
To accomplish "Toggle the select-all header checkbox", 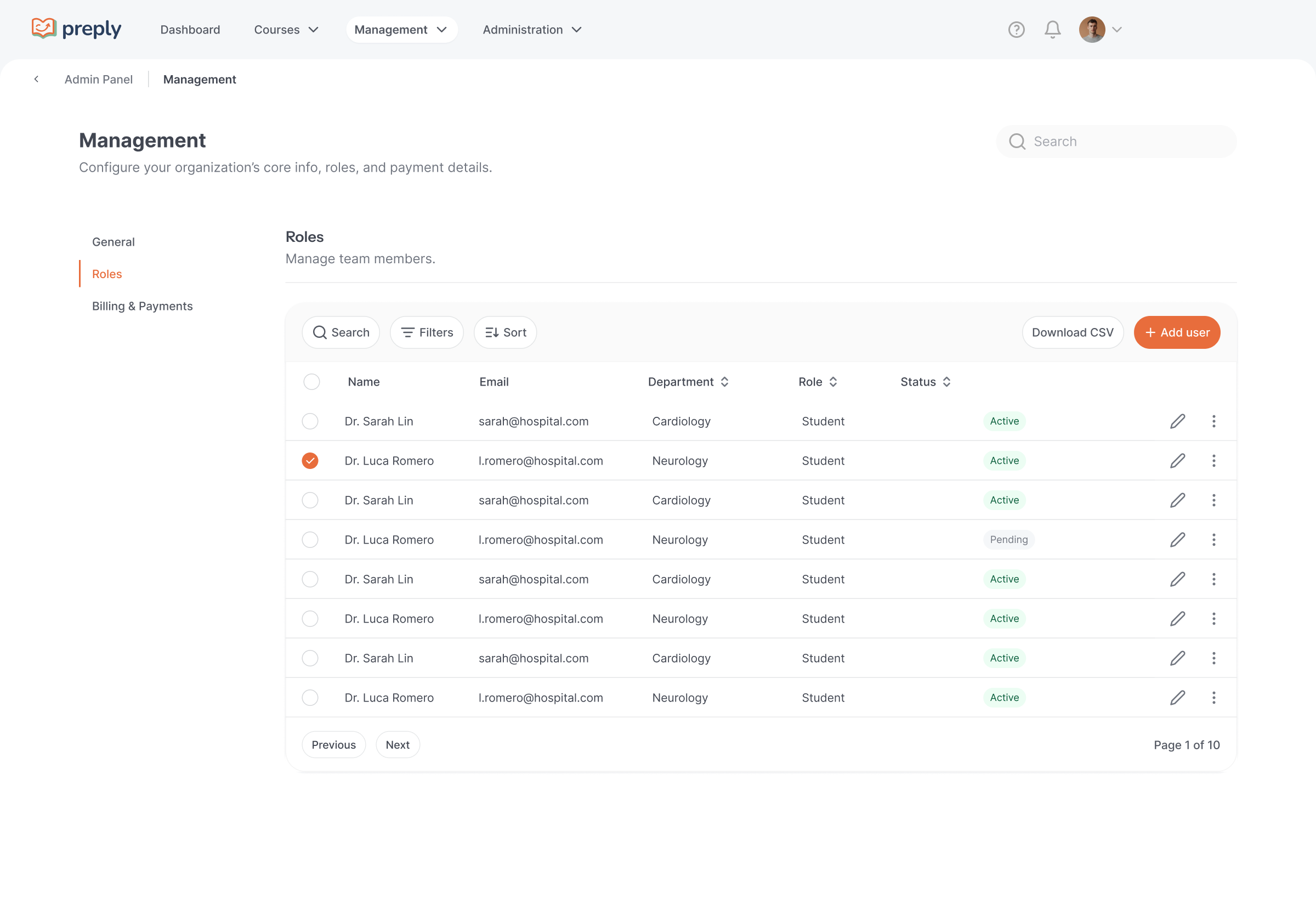I will pyautogui.click(x=311, y=382).
